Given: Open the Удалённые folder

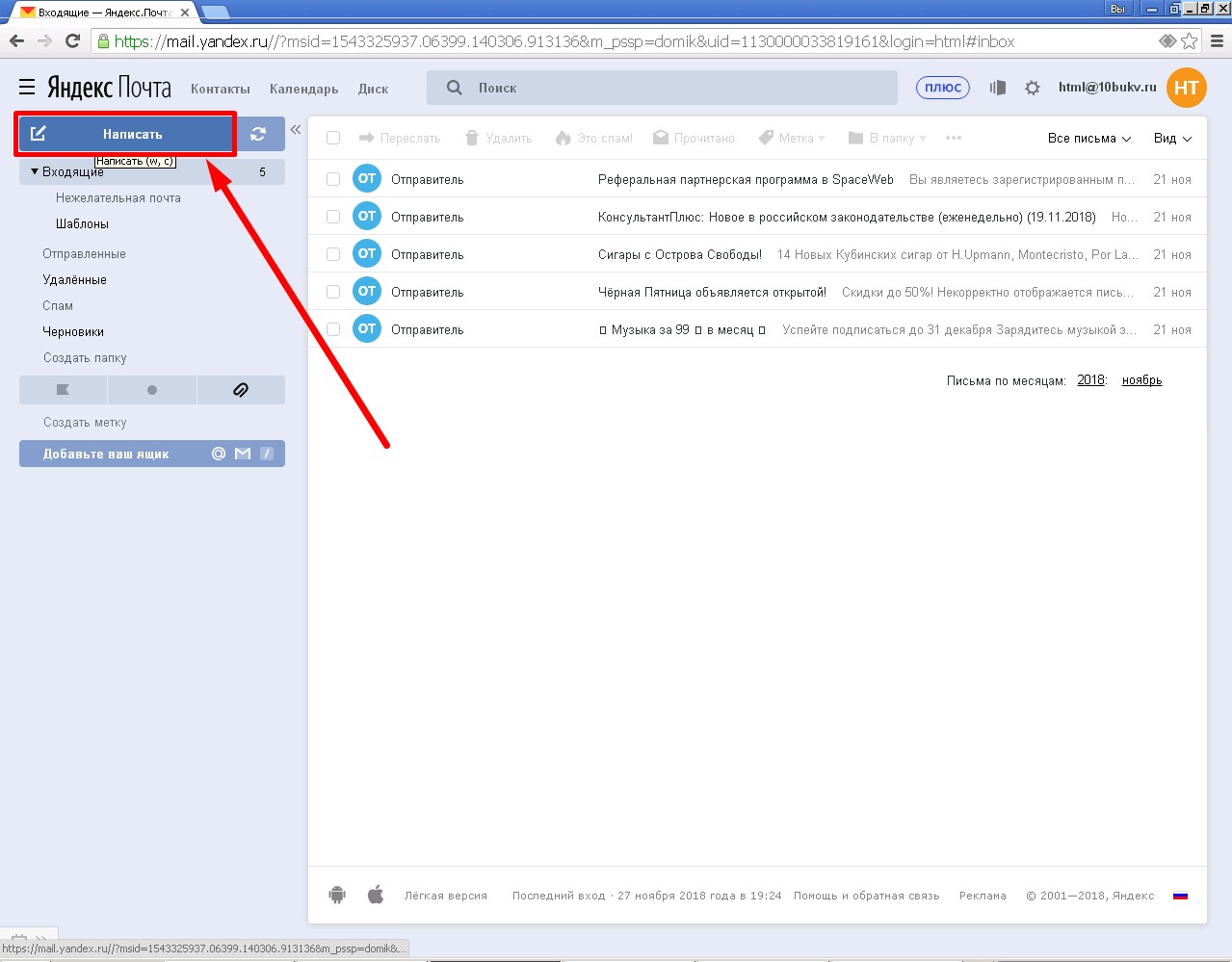Looking at the screenshot, I should click(x=74, y=280).
